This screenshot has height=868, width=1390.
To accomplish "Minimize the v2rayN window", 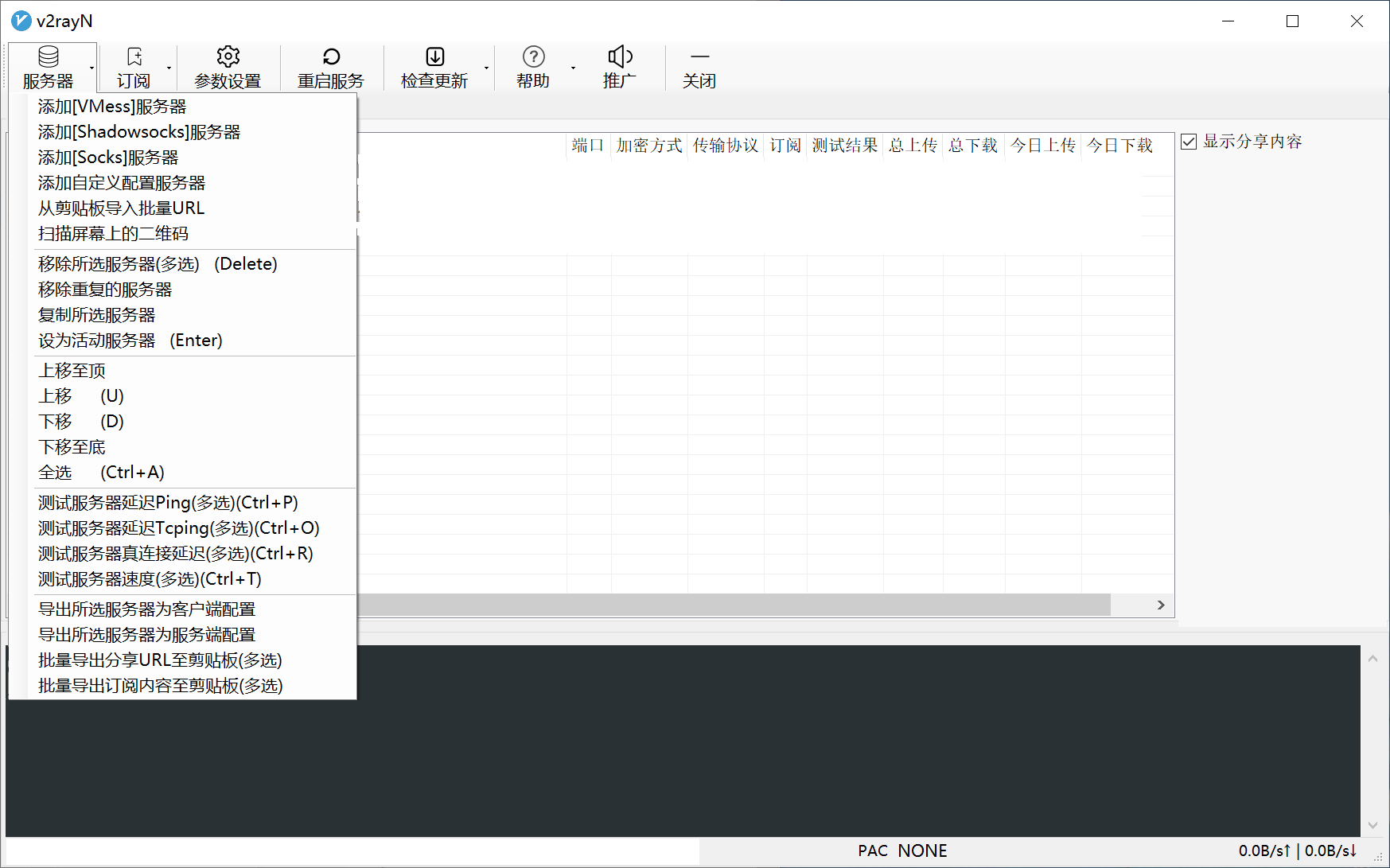I will (1228, 21).
